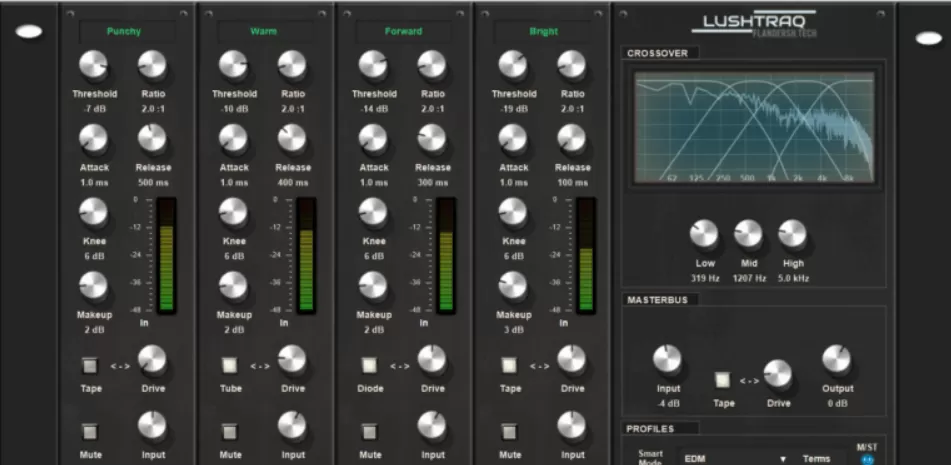Click the Warm band Threshold knob
The width and height of the screenshot is (951, 465).
(x=234, y=64)
